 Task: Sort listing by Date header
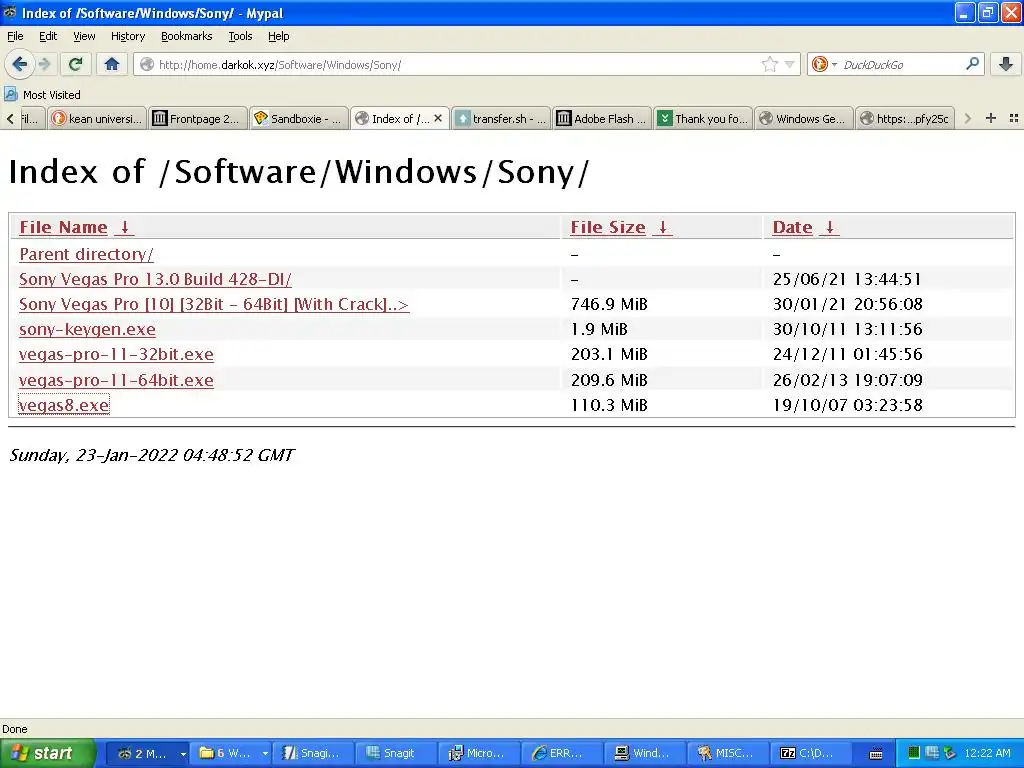792,227
